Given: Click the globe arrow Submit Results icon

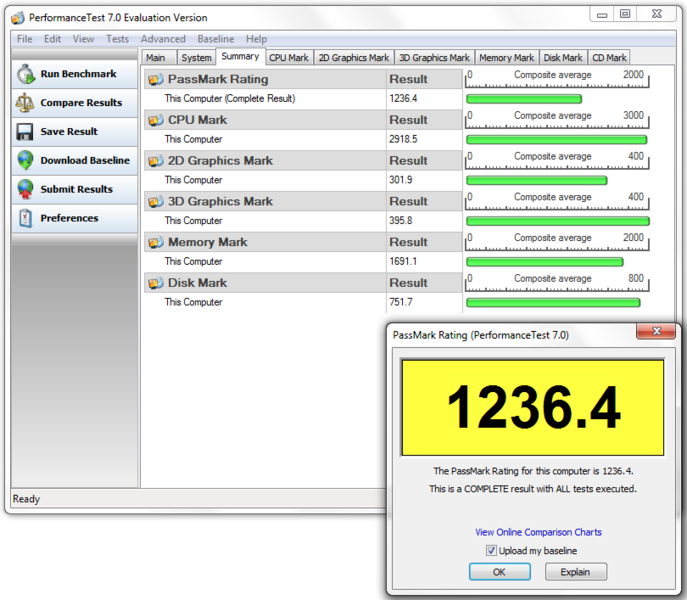Looking at the screenshot, I should (x=25, y=189).
